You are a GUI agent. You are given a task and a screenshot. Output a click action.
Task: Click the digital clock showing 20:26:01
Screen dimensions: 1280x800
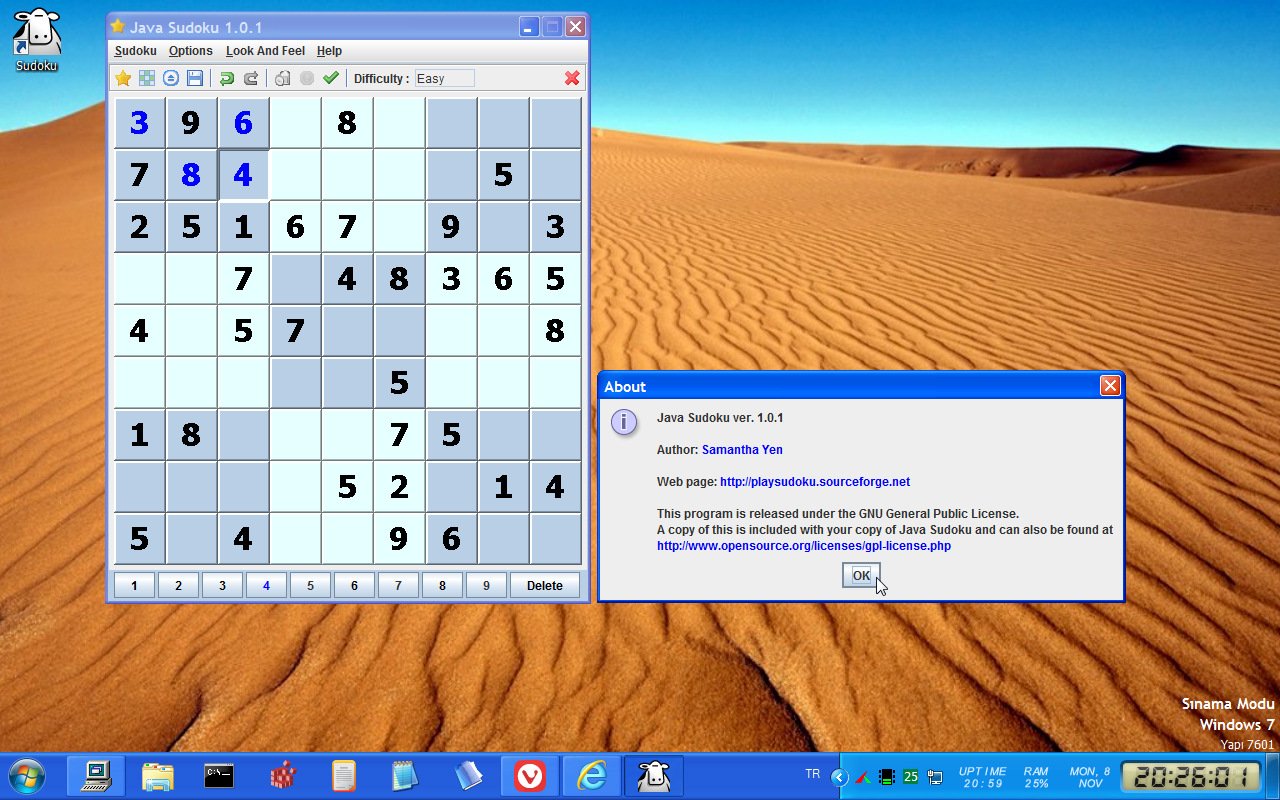tap(1189, 777)
